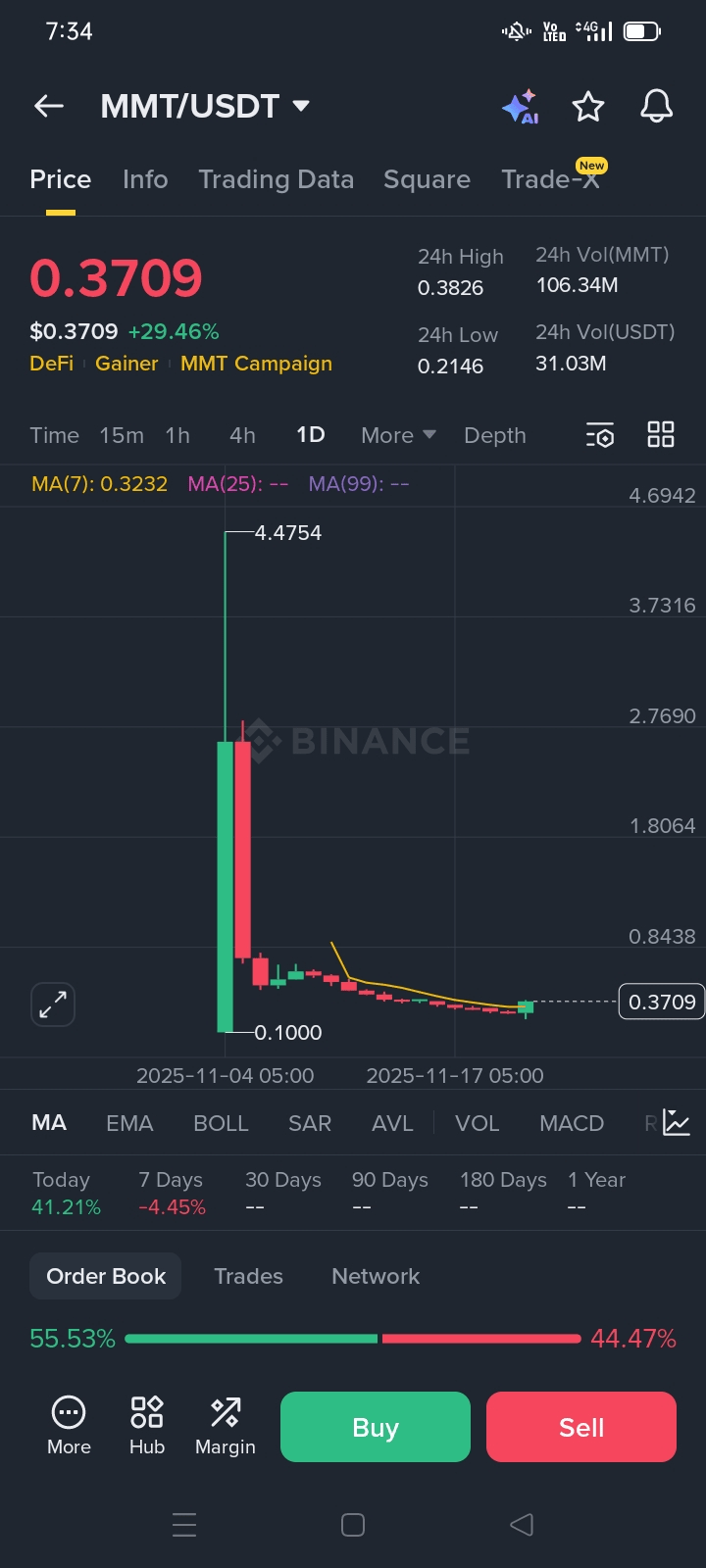This screenshot has width=706, height=1568.
Task: Switch chart interval to 4h
Action: 242,435
